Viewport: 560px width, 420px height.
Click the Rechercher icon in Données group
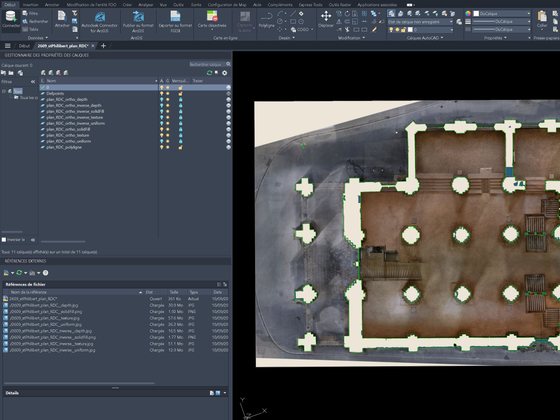coord(25,21)
